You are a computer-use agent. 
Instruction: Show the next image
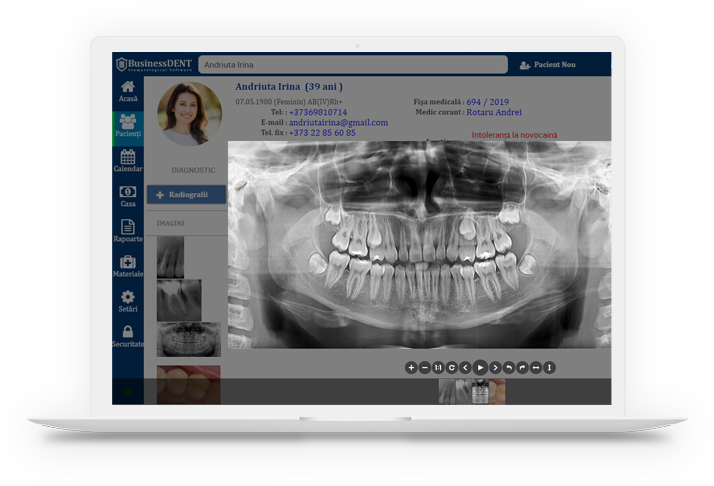click(495, 368)
